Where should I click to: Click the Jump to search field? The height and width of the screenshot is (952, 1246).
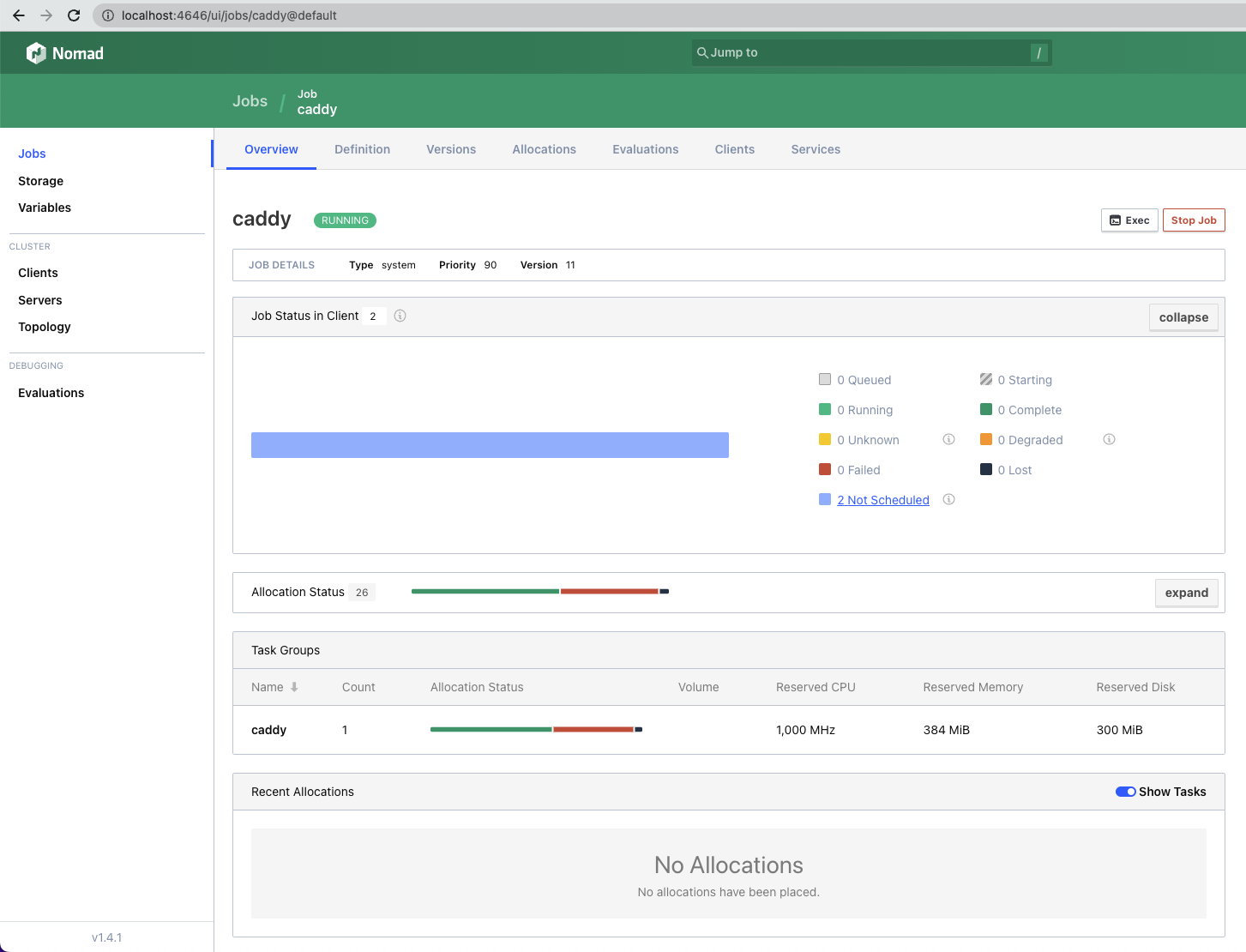(871, 52)
